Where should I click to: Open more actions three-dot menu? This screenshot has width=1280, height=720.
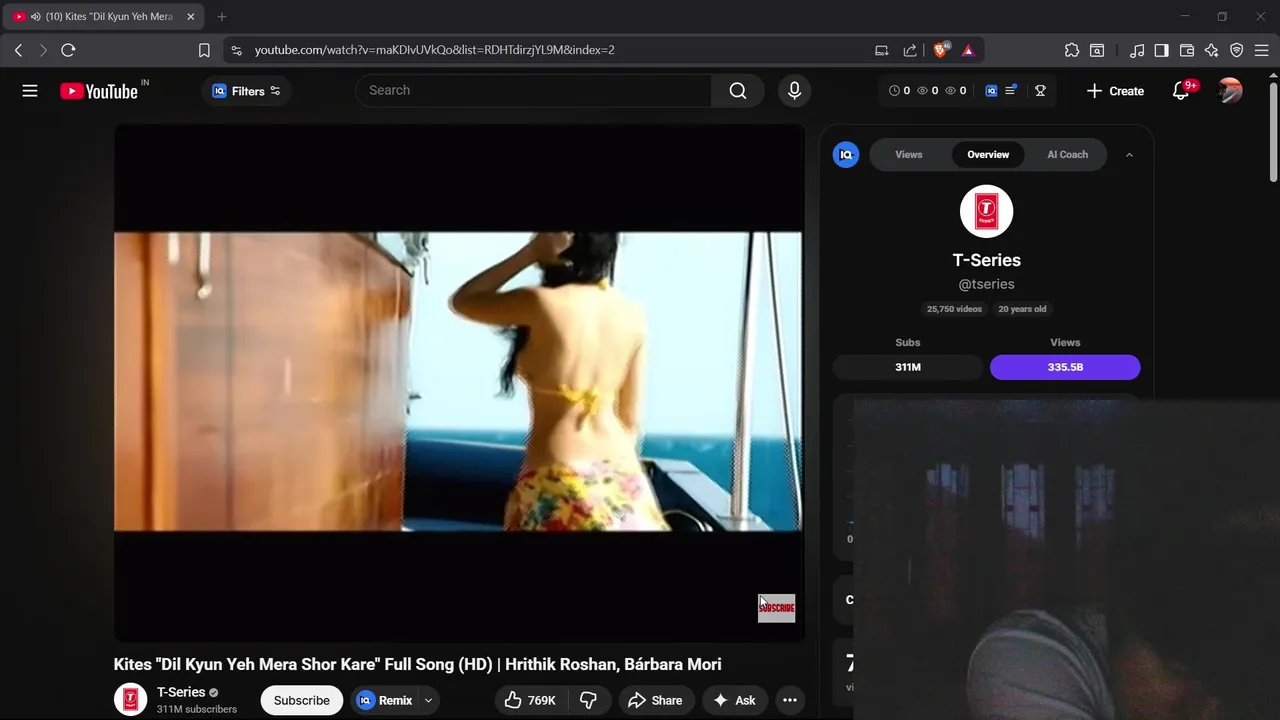coord(790,700)
